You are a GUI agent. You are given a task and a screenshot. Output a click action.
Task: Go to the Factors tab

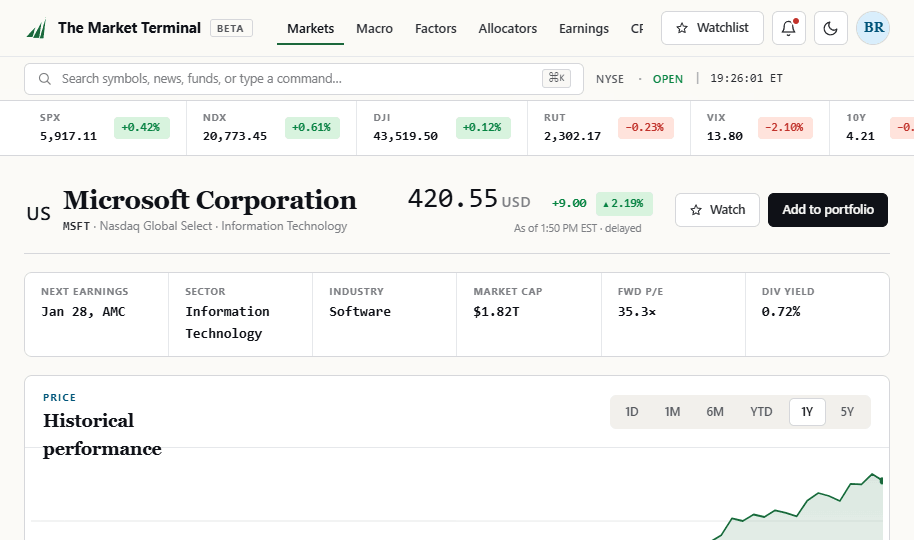[435, 29]
